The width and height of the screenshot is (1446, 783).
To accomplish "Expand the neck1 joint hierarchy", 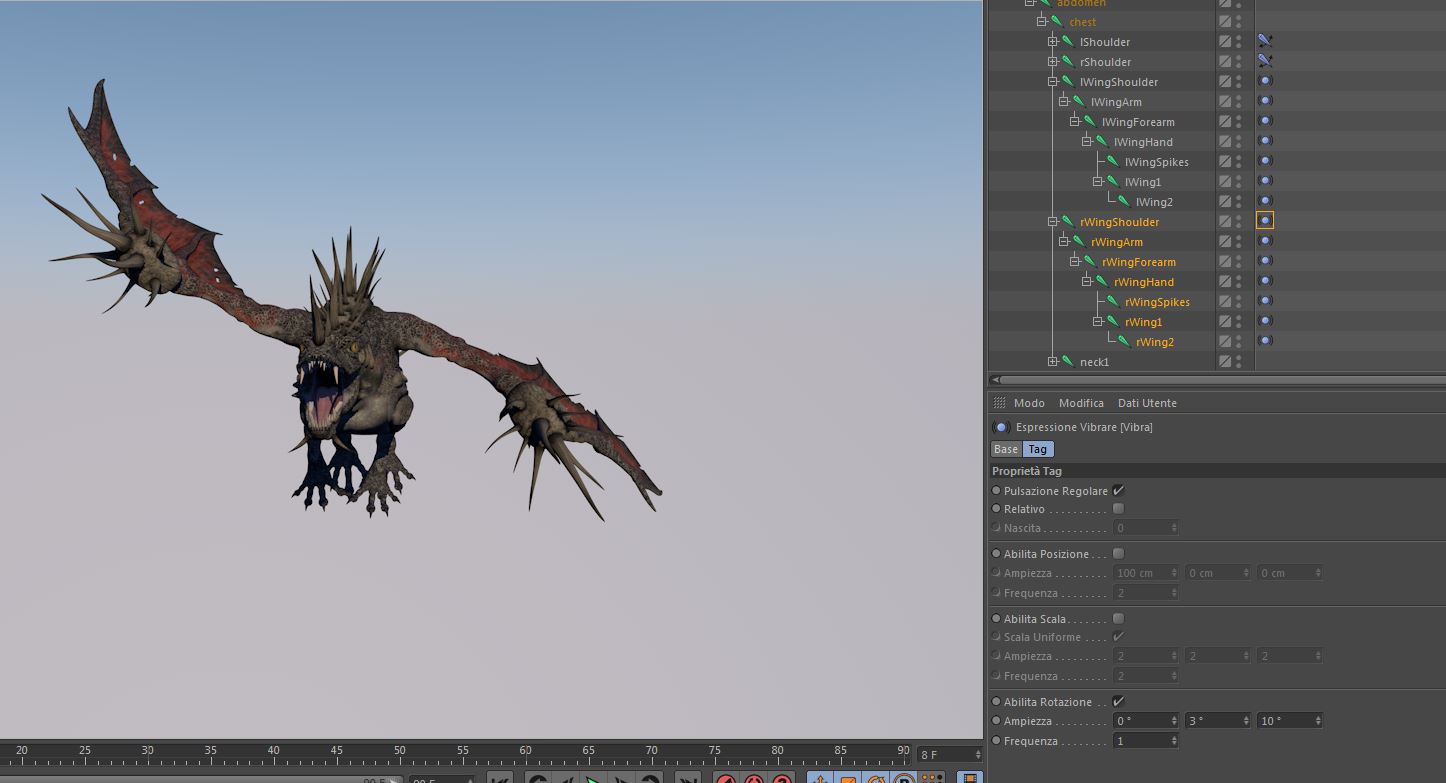I will point(1053,362).
